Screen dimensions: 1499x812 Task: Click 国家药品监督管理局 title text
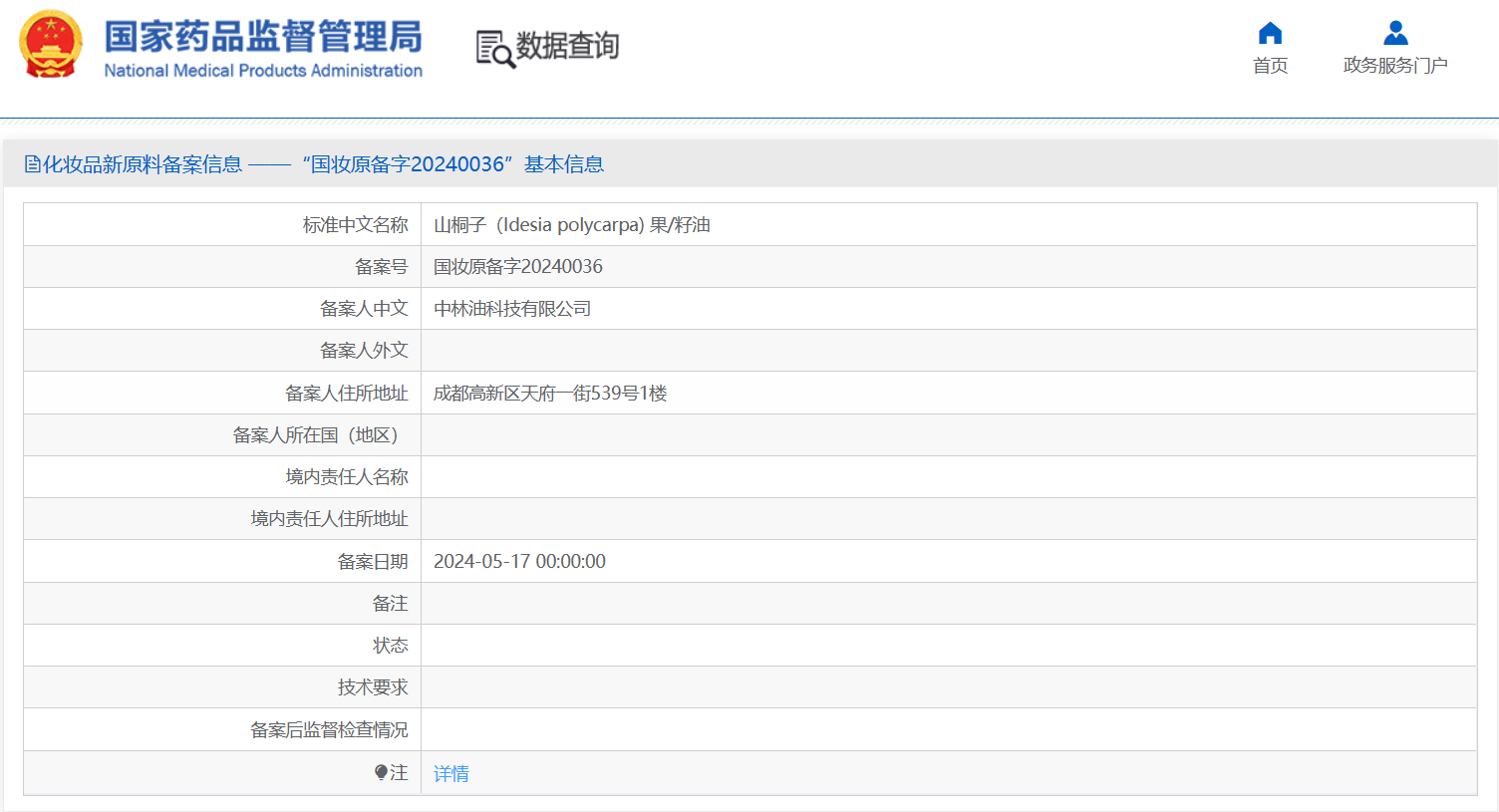click(x=263, y=37)
